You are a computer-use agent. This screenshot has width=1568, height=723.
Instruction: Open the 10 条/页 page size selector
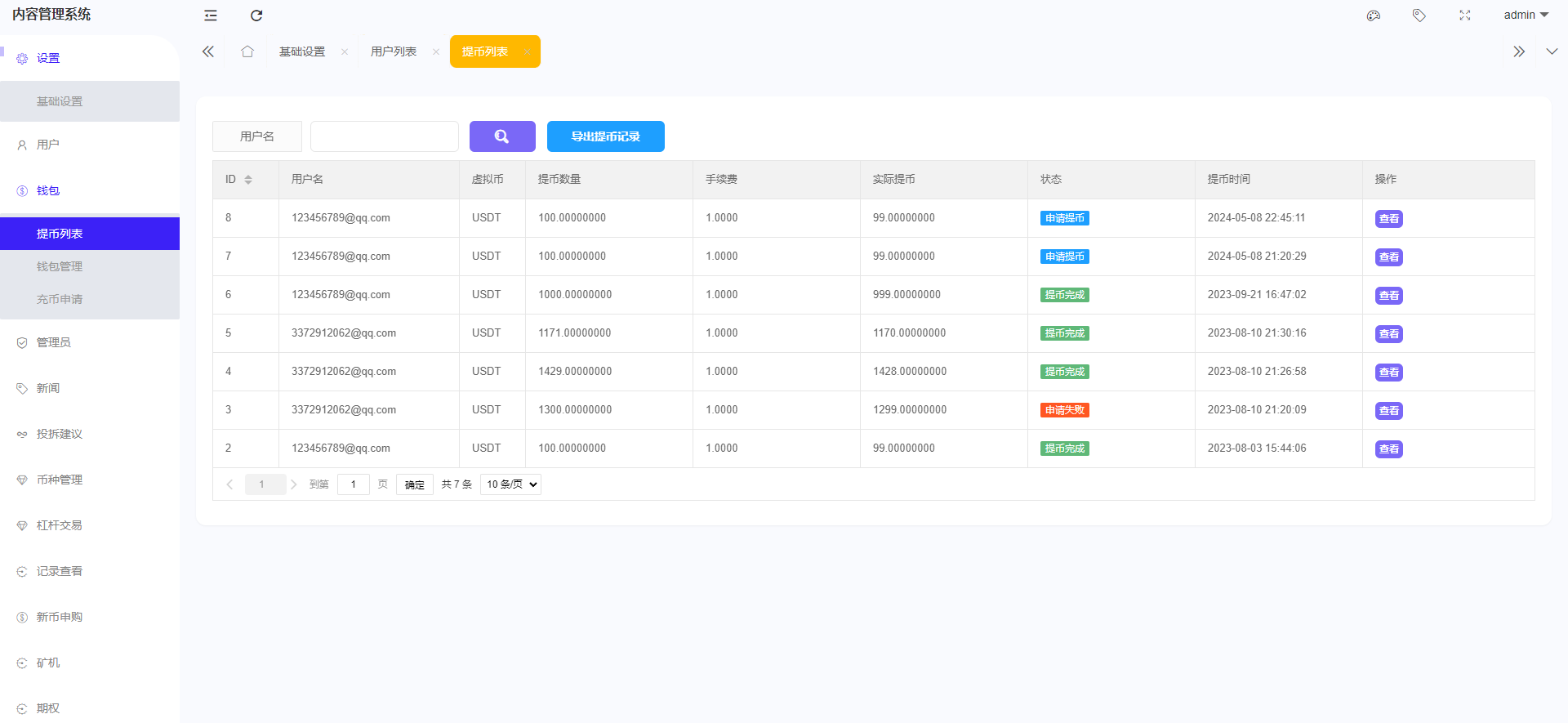(511, 484)
